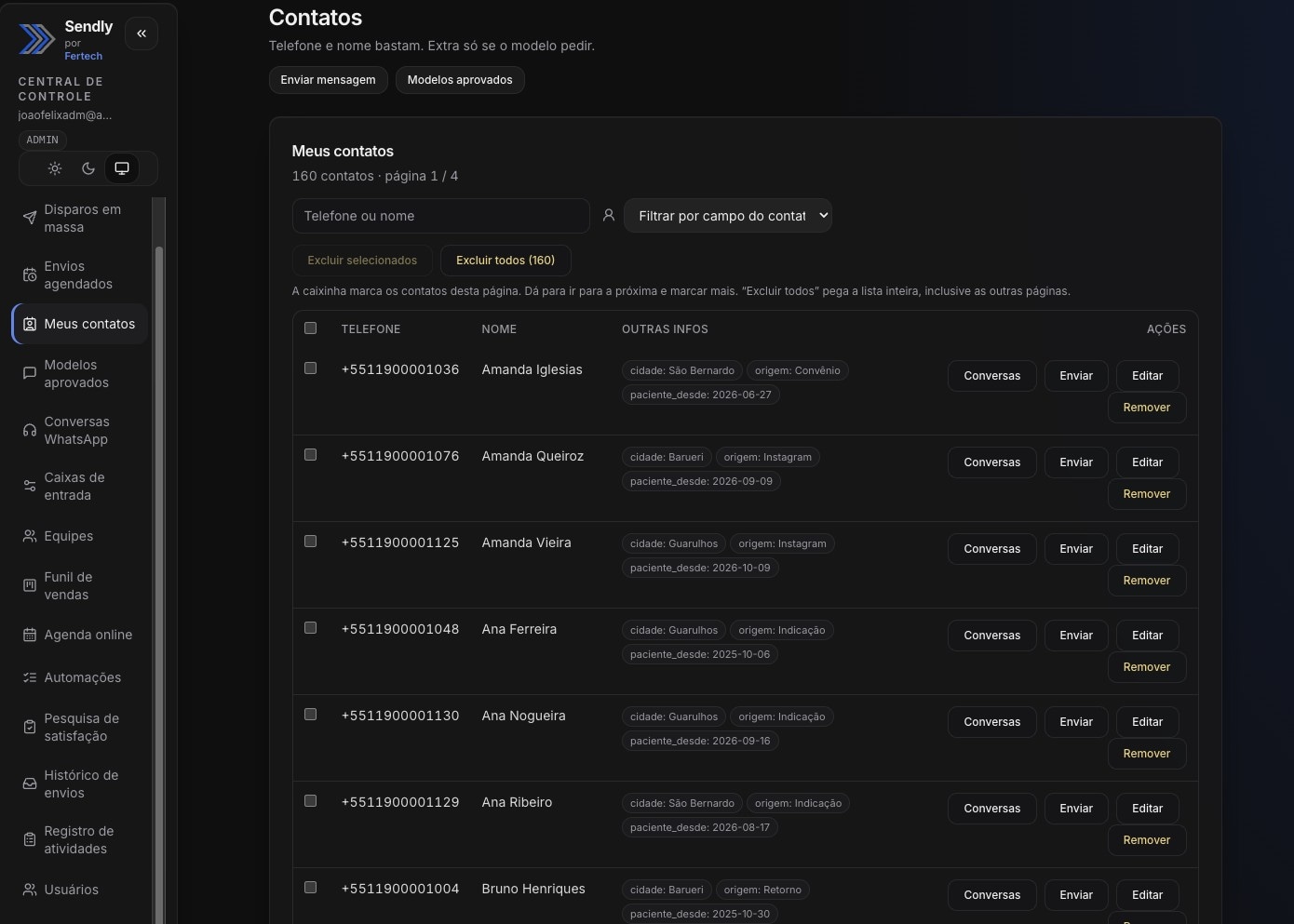
Task: Click the Caixas de entrada sliders icon
Action: [30, 486]
